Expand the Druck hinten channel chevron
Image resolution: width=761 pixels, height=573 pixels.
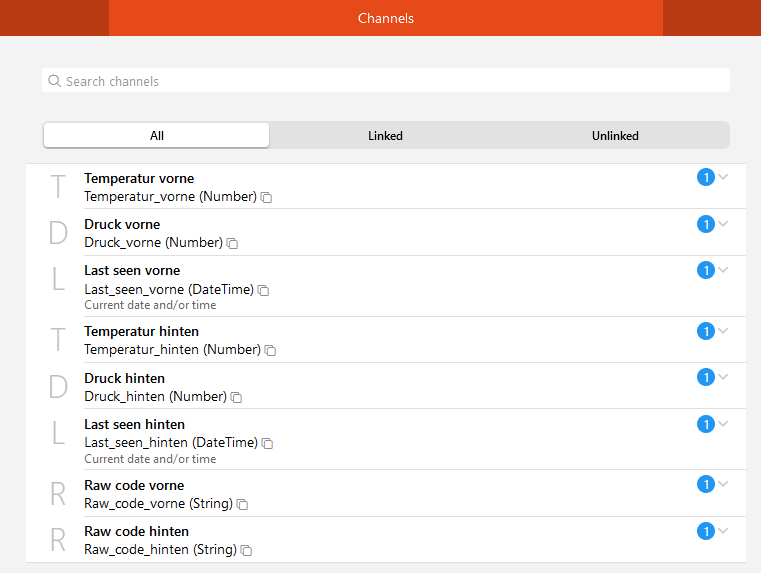tap(724, 377)
